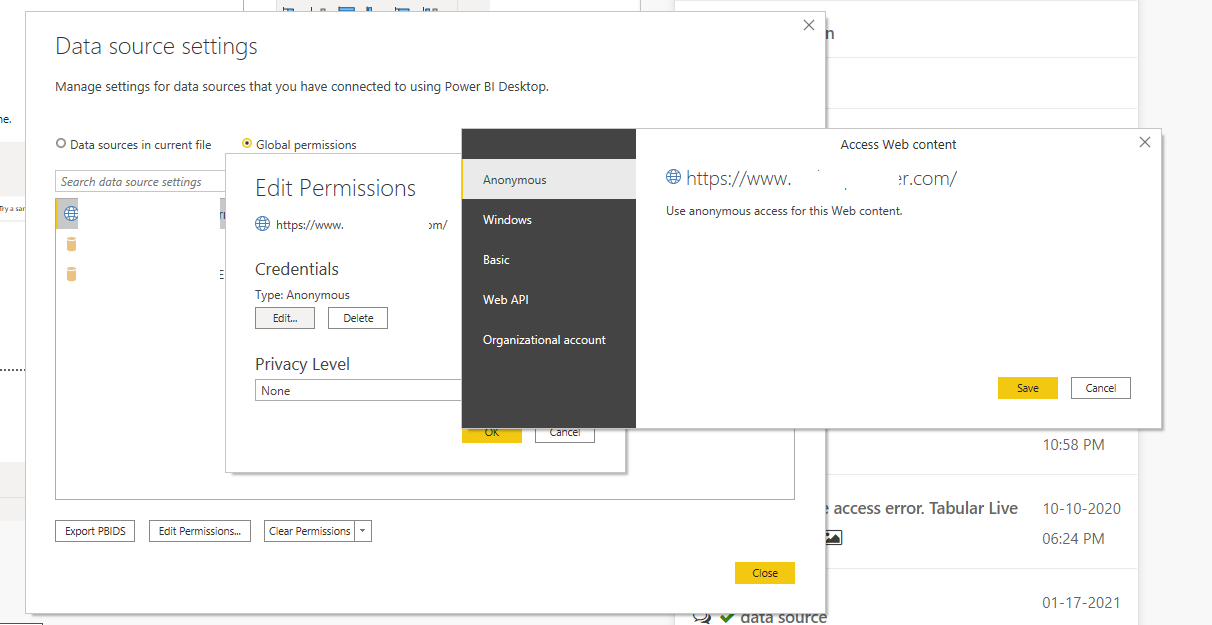Click the 10:58 PM post time
Screen dimensions: 1212x625
1073,444
